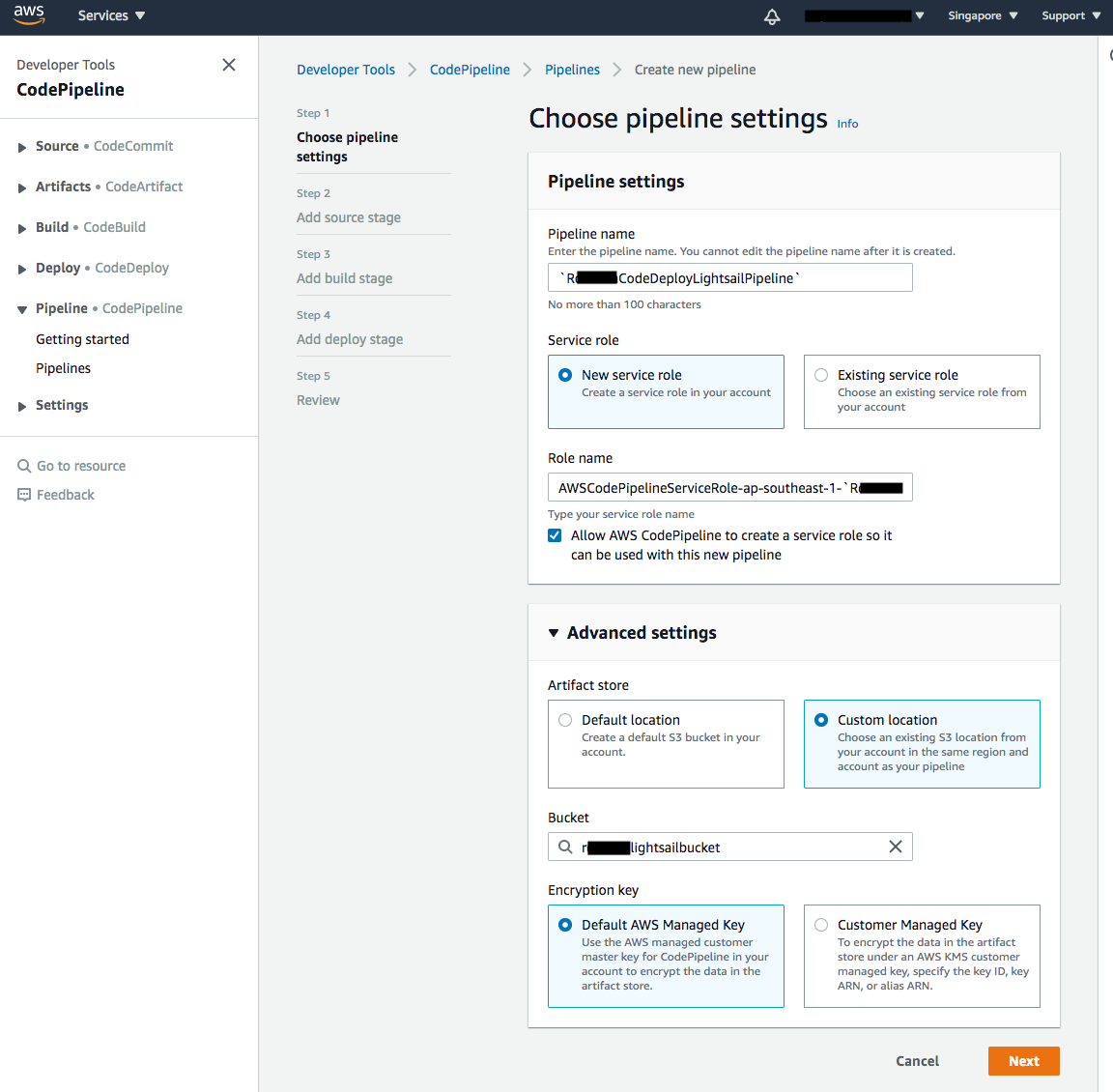Viewport: 1113px width, 1092px height.
Task: Open the Support dropdown menu
Action: (1070, 15)
